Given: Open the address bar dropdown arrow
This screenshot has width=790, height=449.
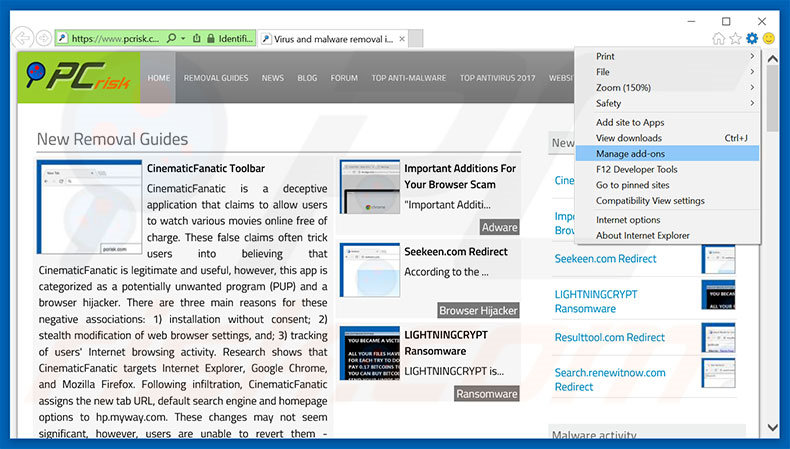Looking at the screenshot, I should pyautogui.click(x=183, y=38).
